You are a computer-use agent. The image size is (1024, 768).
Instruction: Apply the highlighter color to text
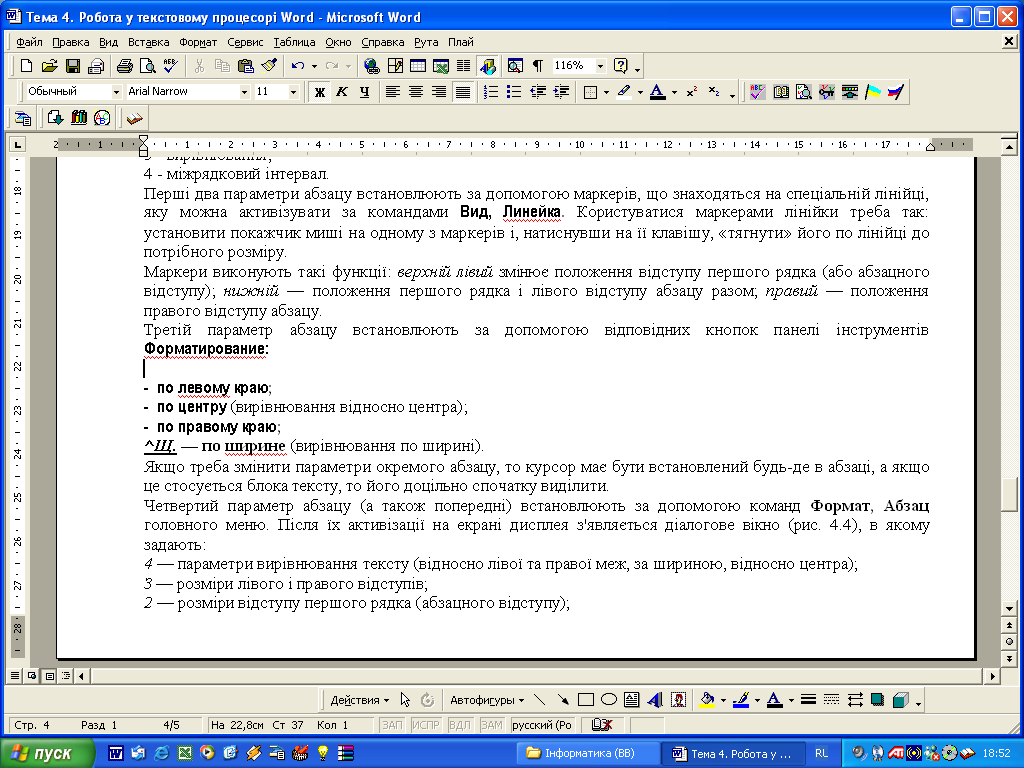click(x=624, y=92)
